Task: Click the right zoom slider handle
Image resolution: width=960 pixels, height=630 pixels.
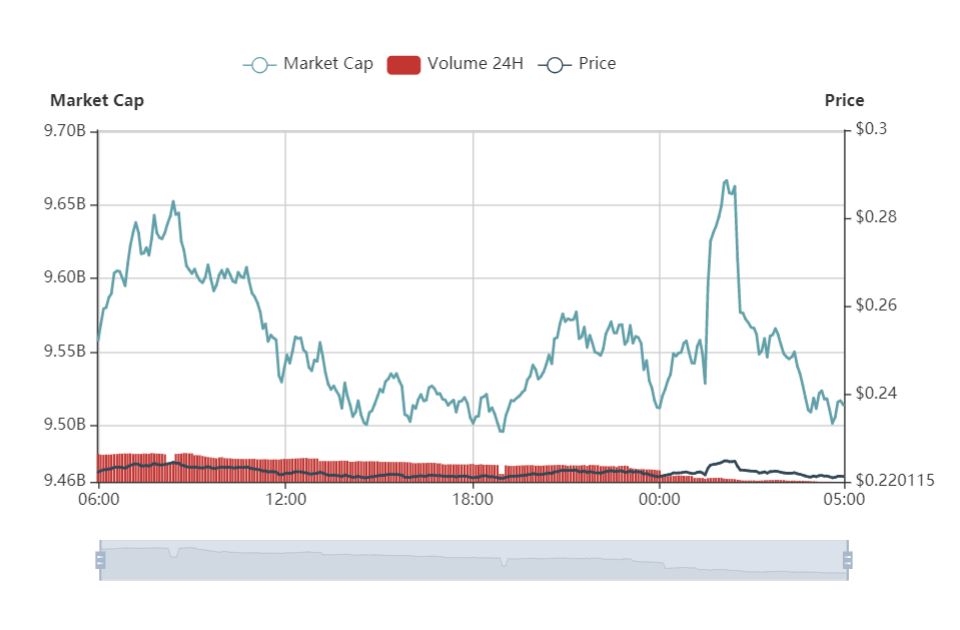Action: point(847,560)
